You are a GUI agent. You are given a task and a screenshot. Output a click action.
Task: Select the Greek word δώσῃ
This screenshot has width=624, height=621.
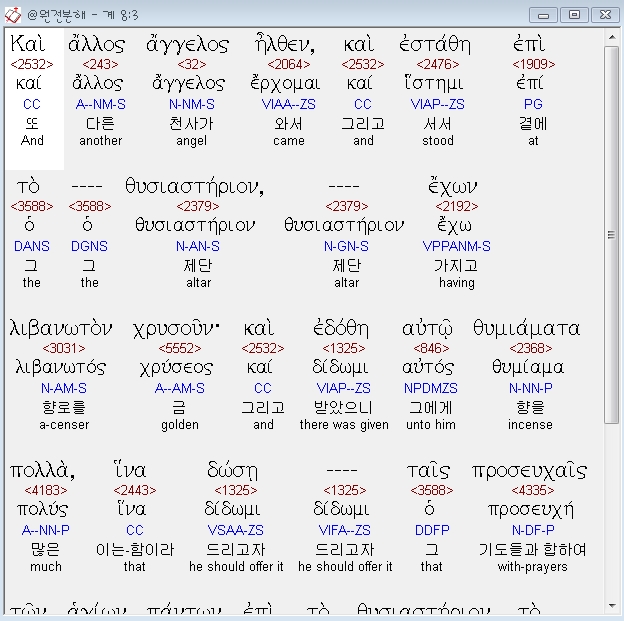tap(232, 471)
